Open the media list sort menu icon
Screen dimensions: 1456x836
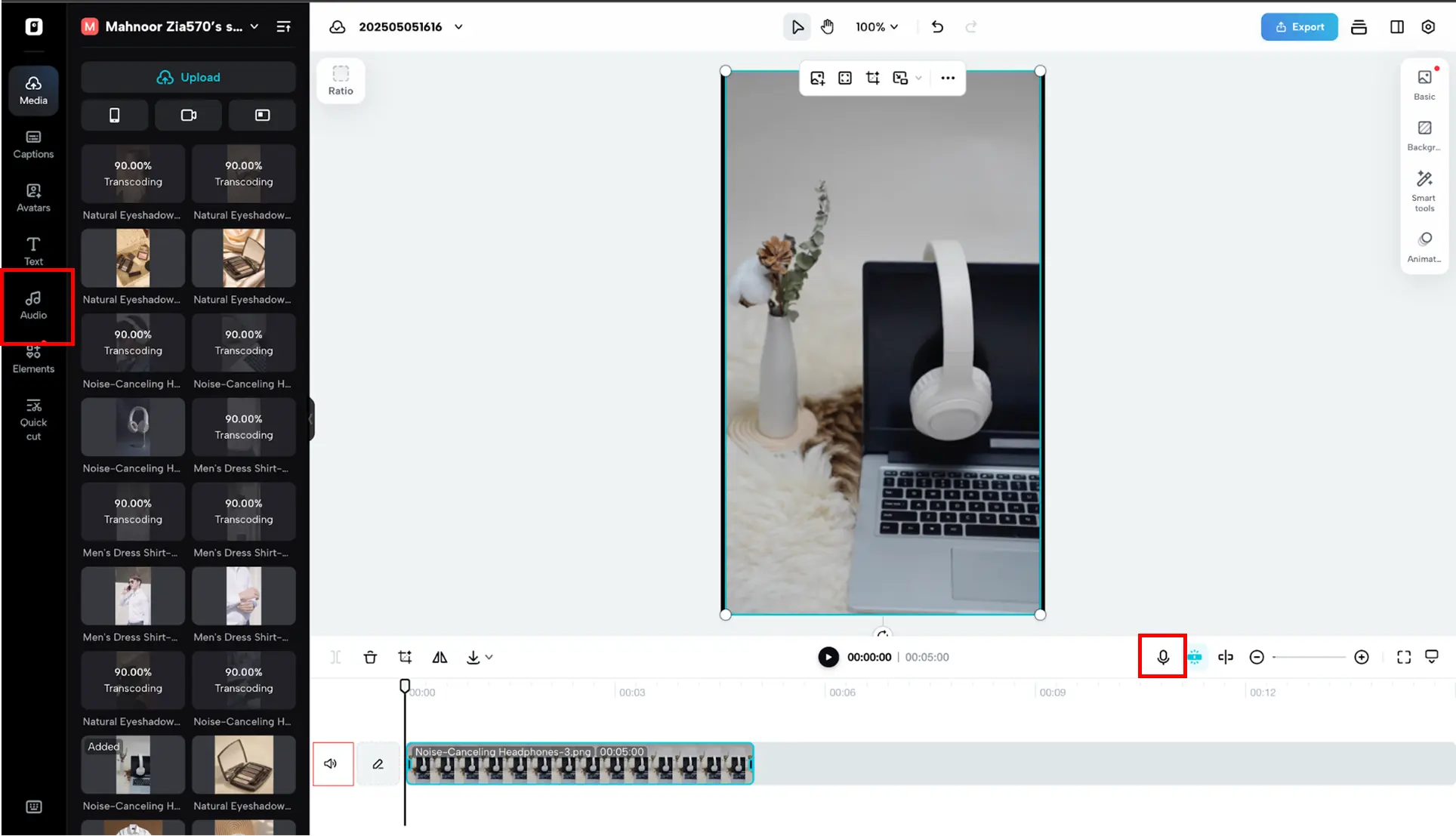click(x=284, y=26)
